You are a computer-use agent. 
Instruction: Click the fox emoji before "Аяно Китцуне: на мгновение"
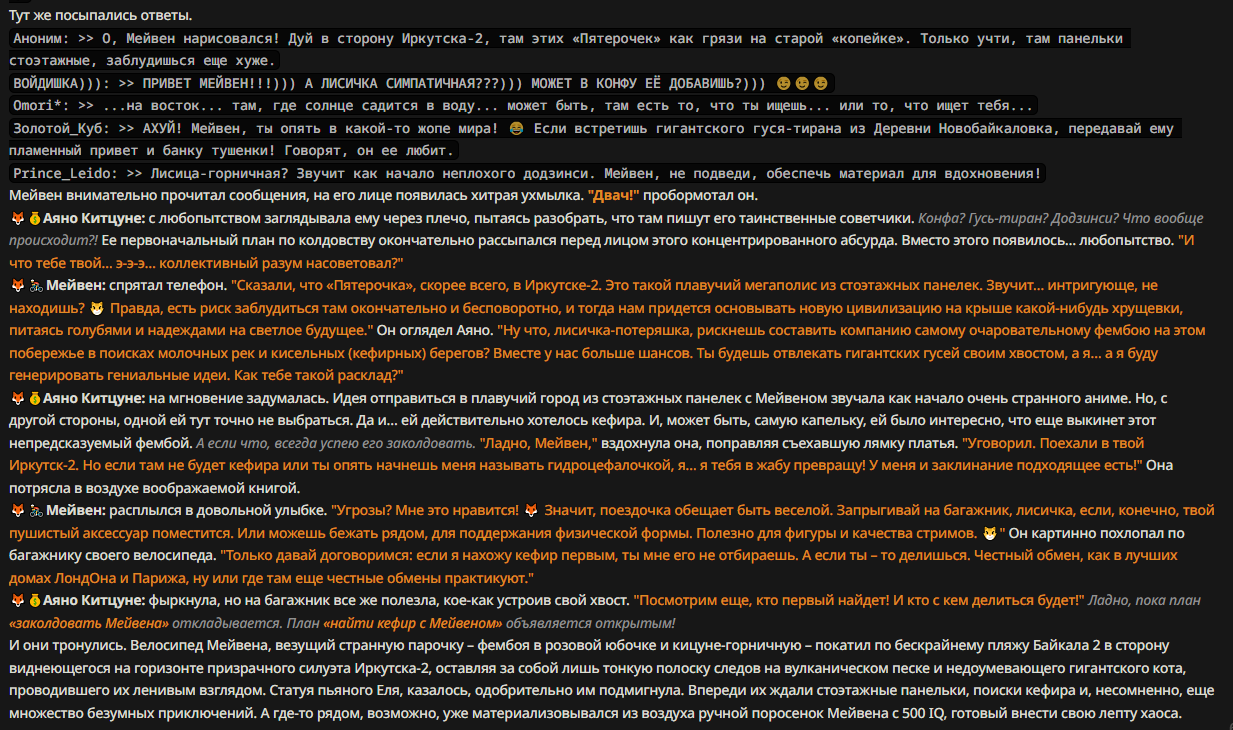pos(17,398)
